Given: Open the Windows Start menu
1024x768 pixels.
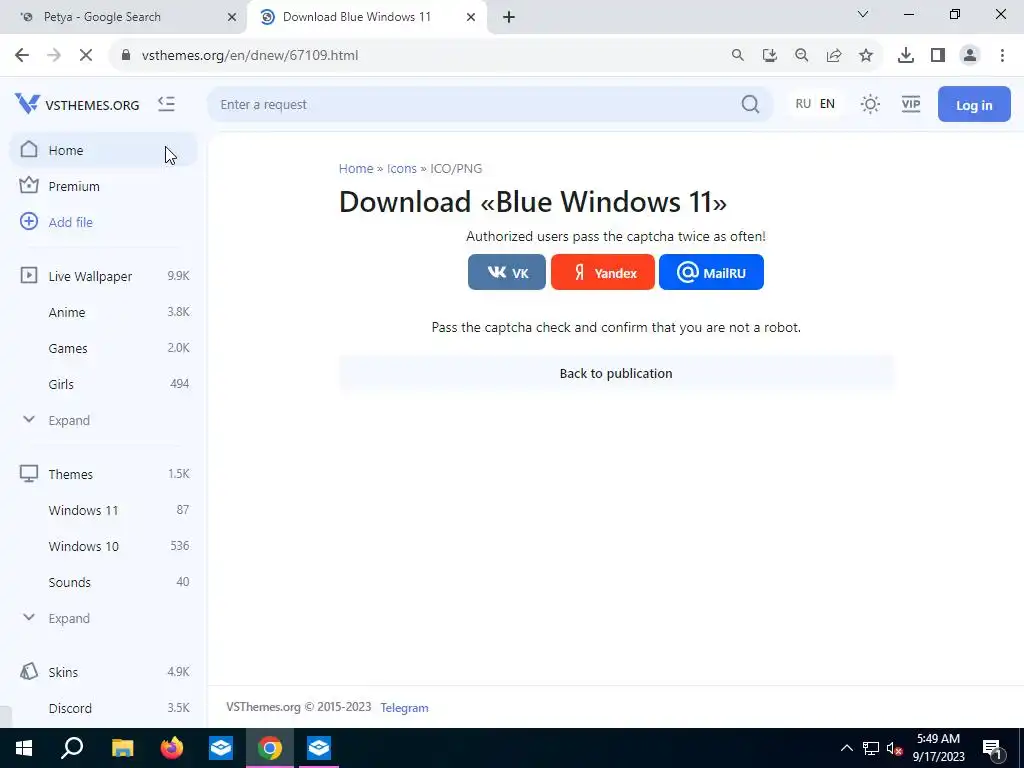Looking at the screenshot, I should 24,748.
